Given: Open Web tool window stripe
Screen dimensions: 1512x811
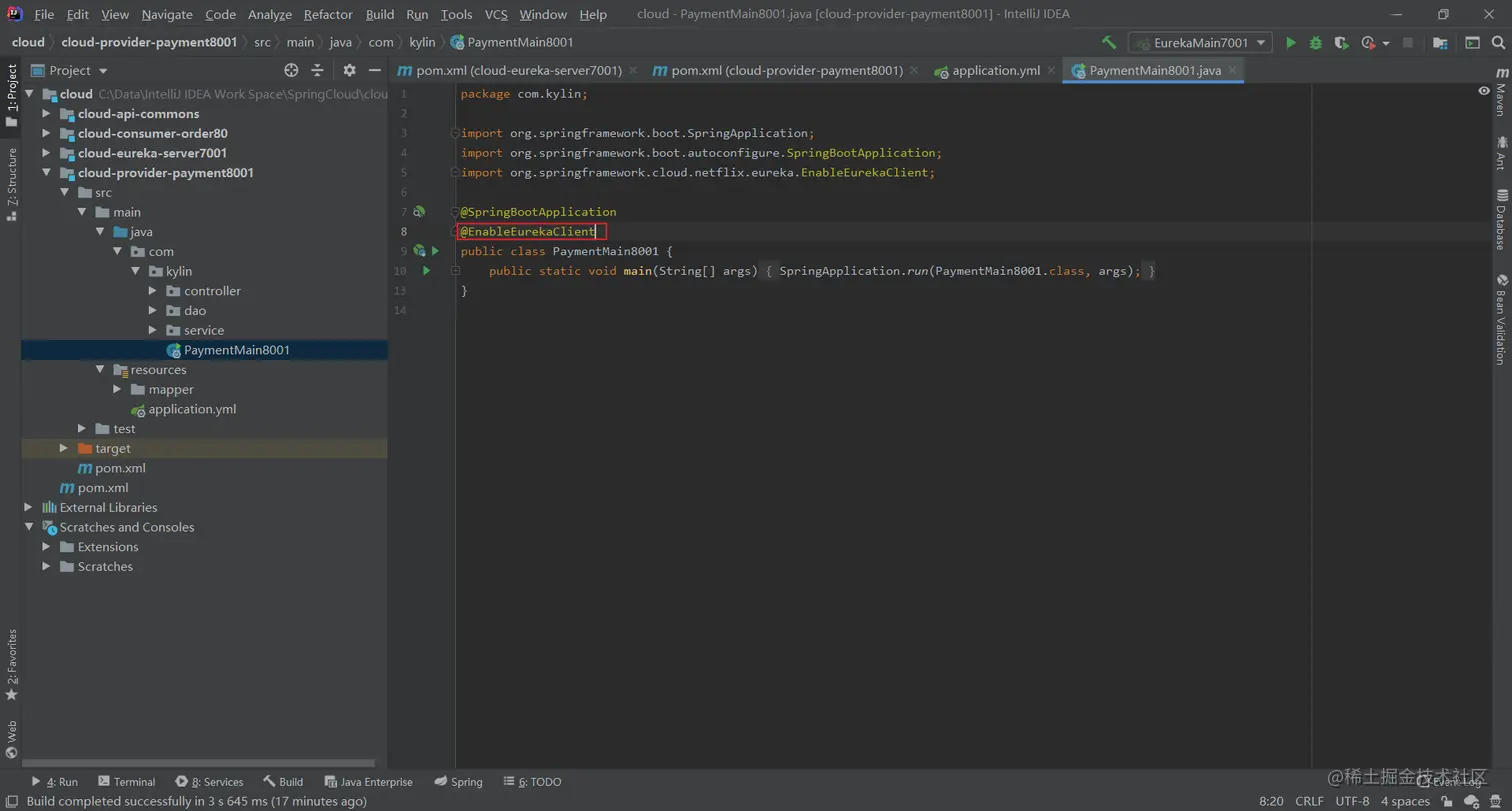Looking at the screenshot, I should pos(11,740).
